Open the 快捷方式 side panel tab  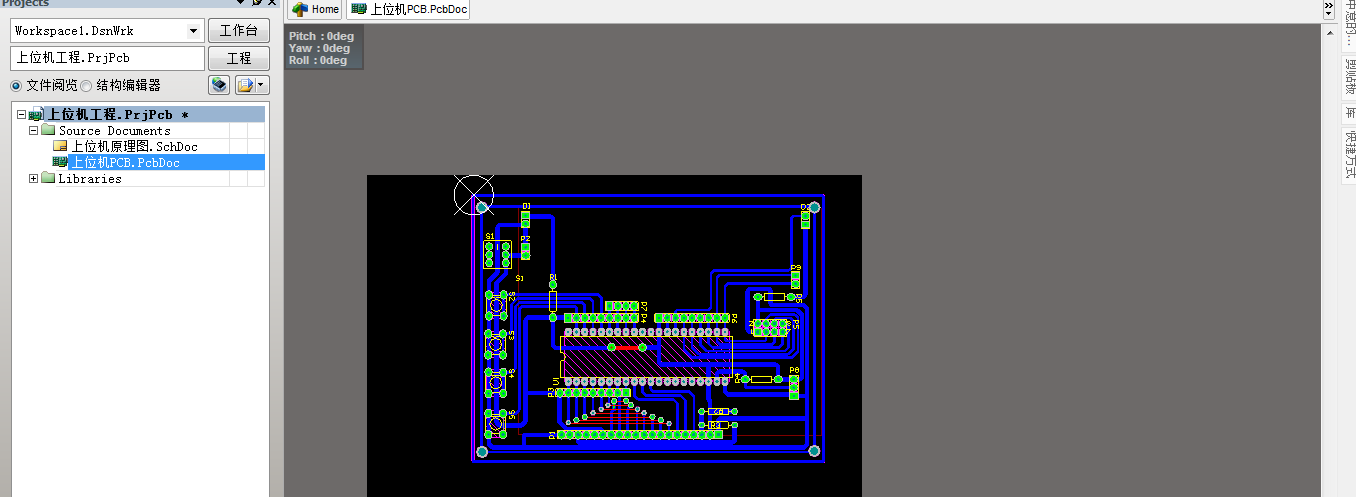1348,154
